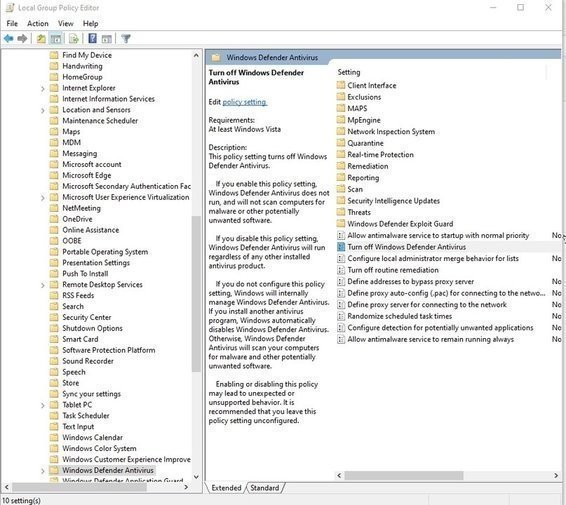Click the Export List toolbar icon

click(x=74, y=38)
